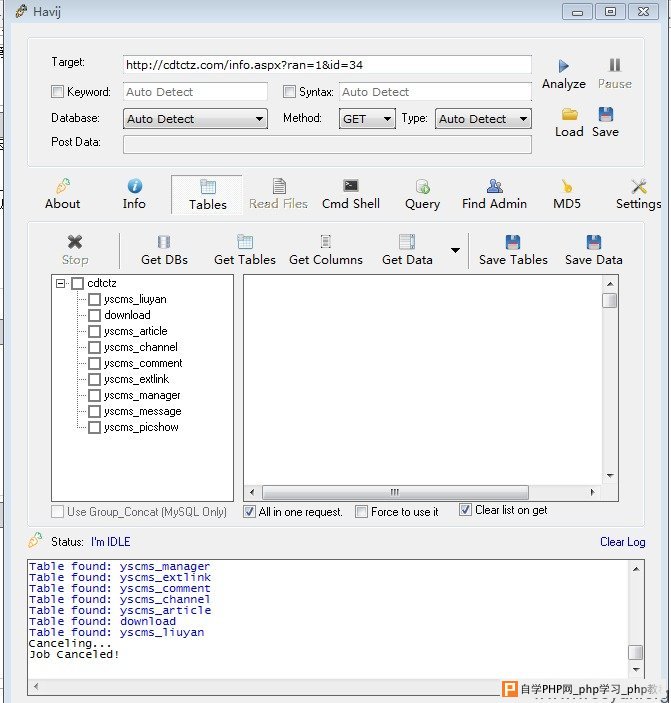The image size is (671, 703).
Task: Open the Method GET dropdown
Action: tap(367, 119)
